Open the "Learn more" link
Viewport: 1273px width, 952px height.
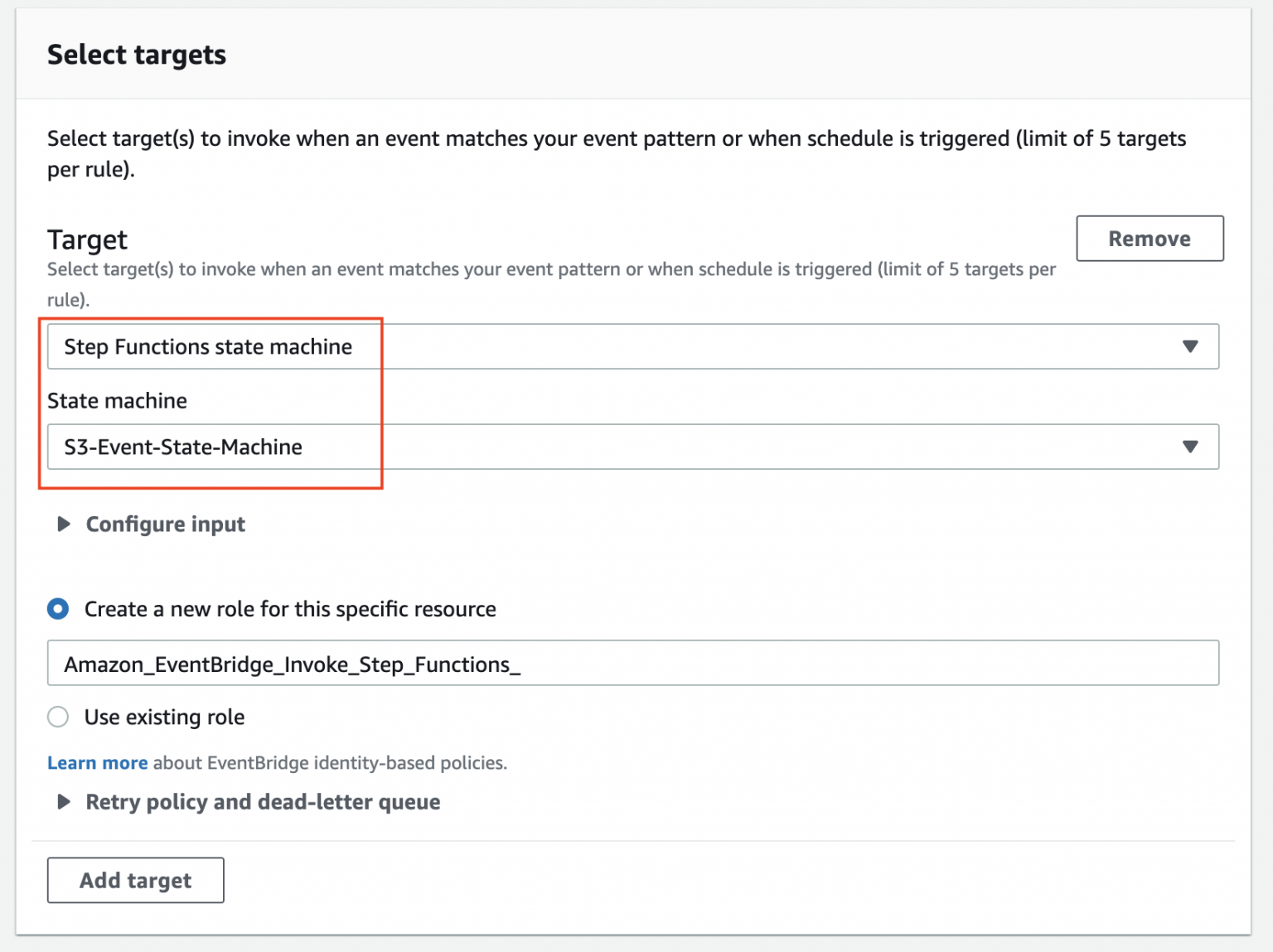point(97,762)
